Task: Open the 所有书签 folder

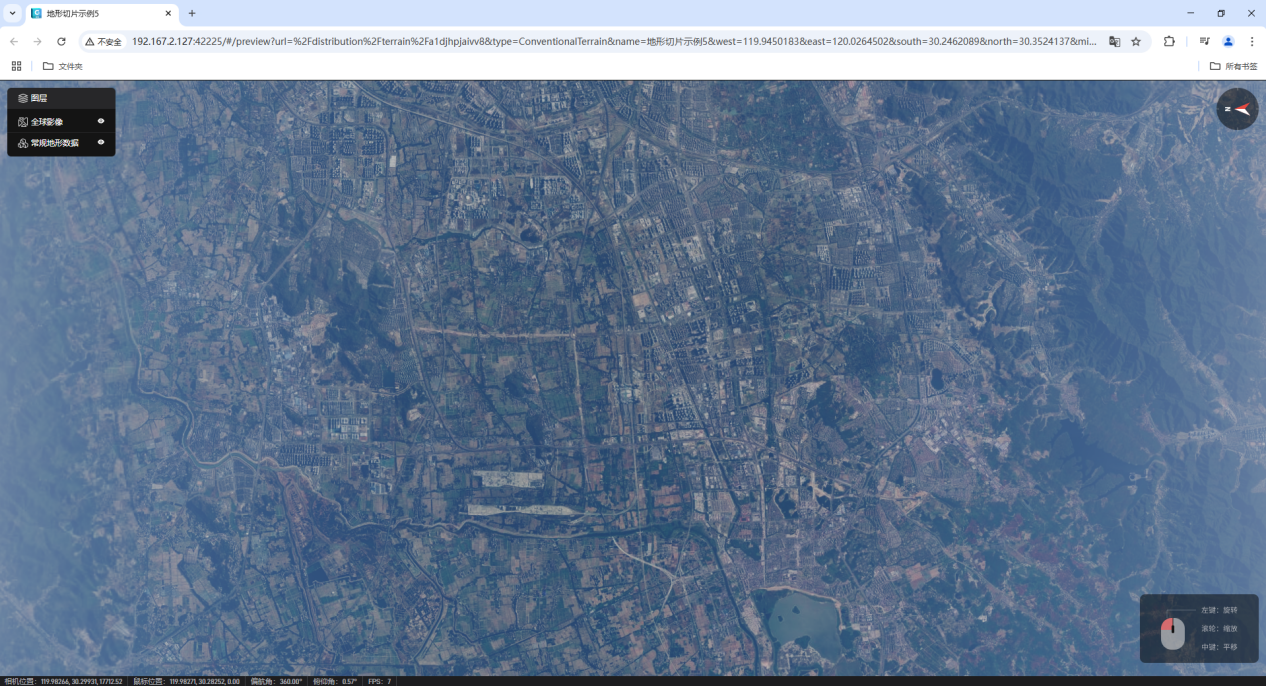Action: pyautogui.click(x=1233, y=66)
